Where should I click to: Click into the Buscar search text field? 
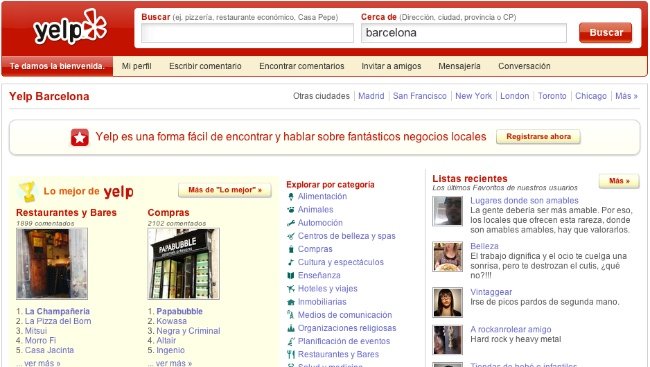[247, 33]
